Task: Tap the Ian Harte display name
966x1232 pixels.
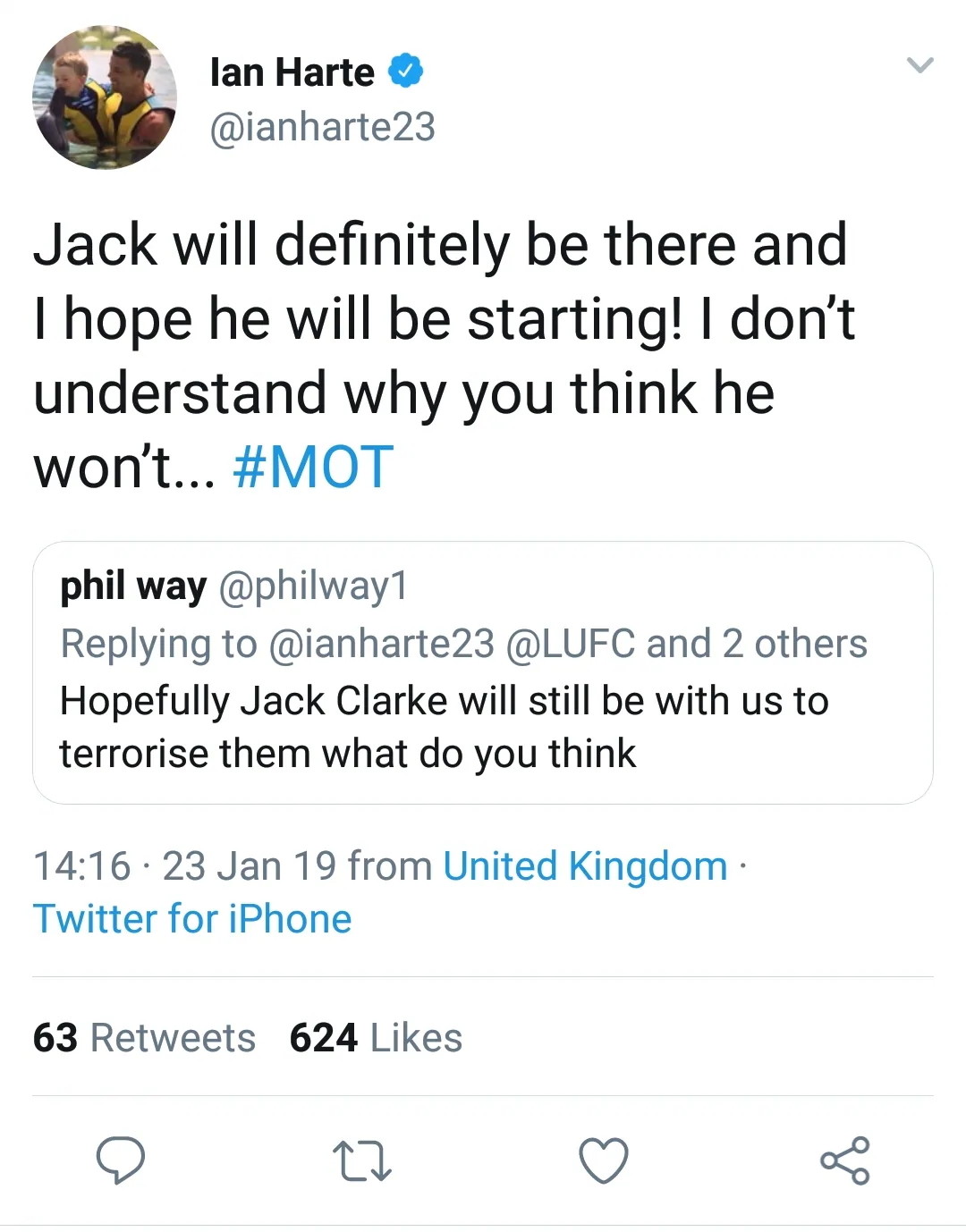Action: point(292,72)
